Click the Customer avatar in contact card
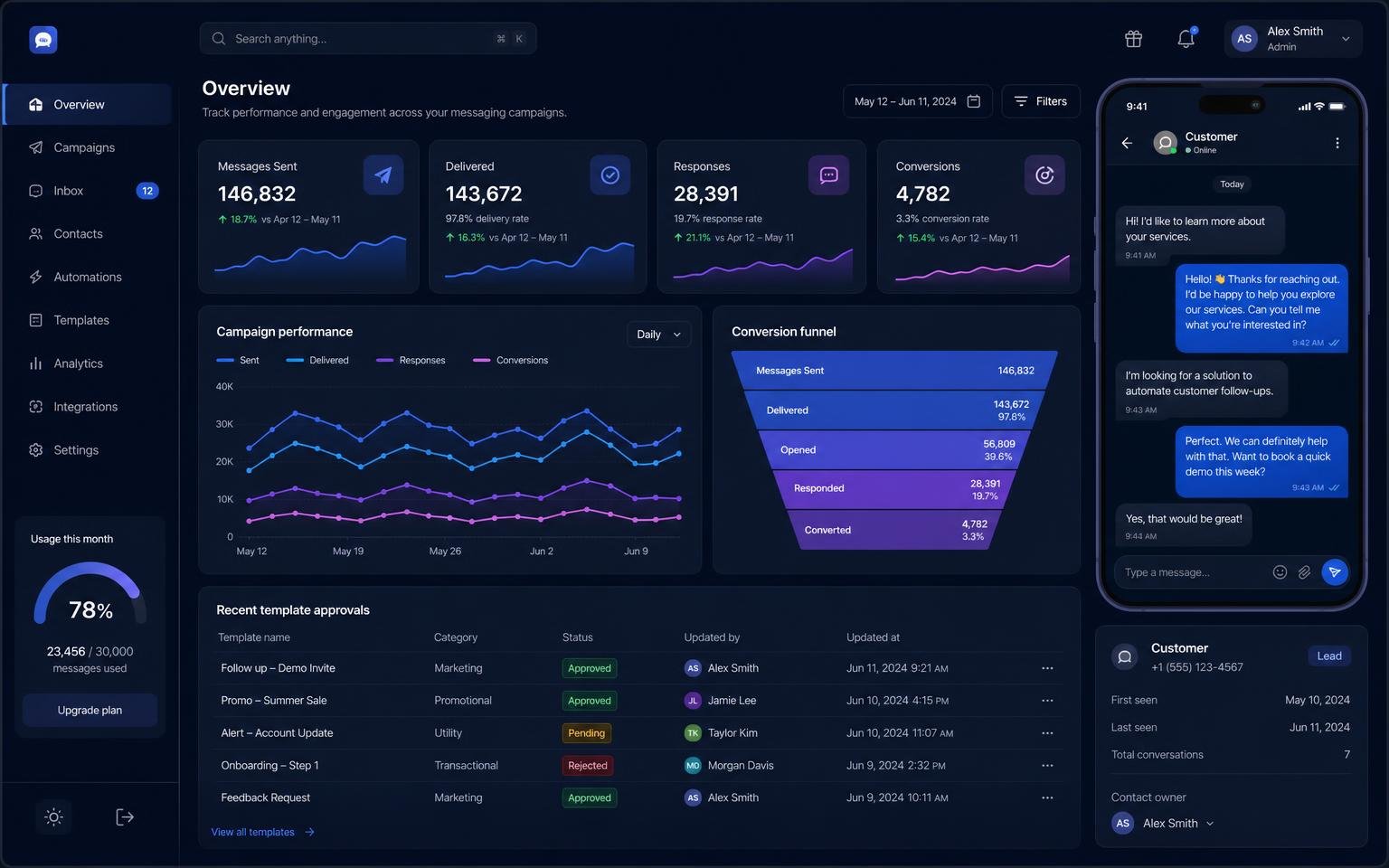 1125,657
